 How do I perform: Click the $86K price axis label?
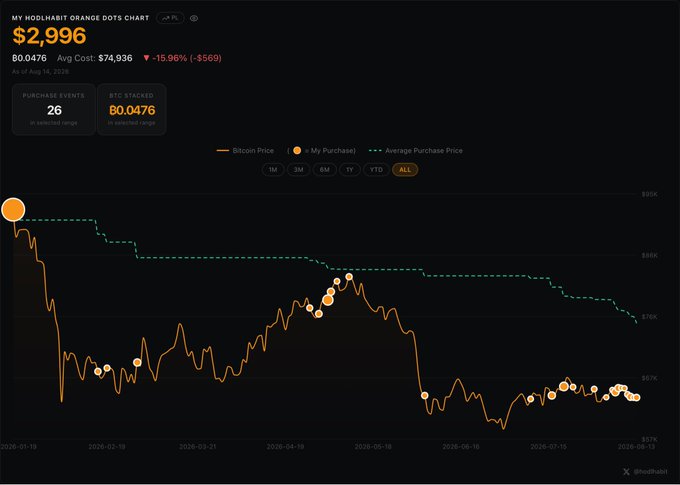point(650,256)
